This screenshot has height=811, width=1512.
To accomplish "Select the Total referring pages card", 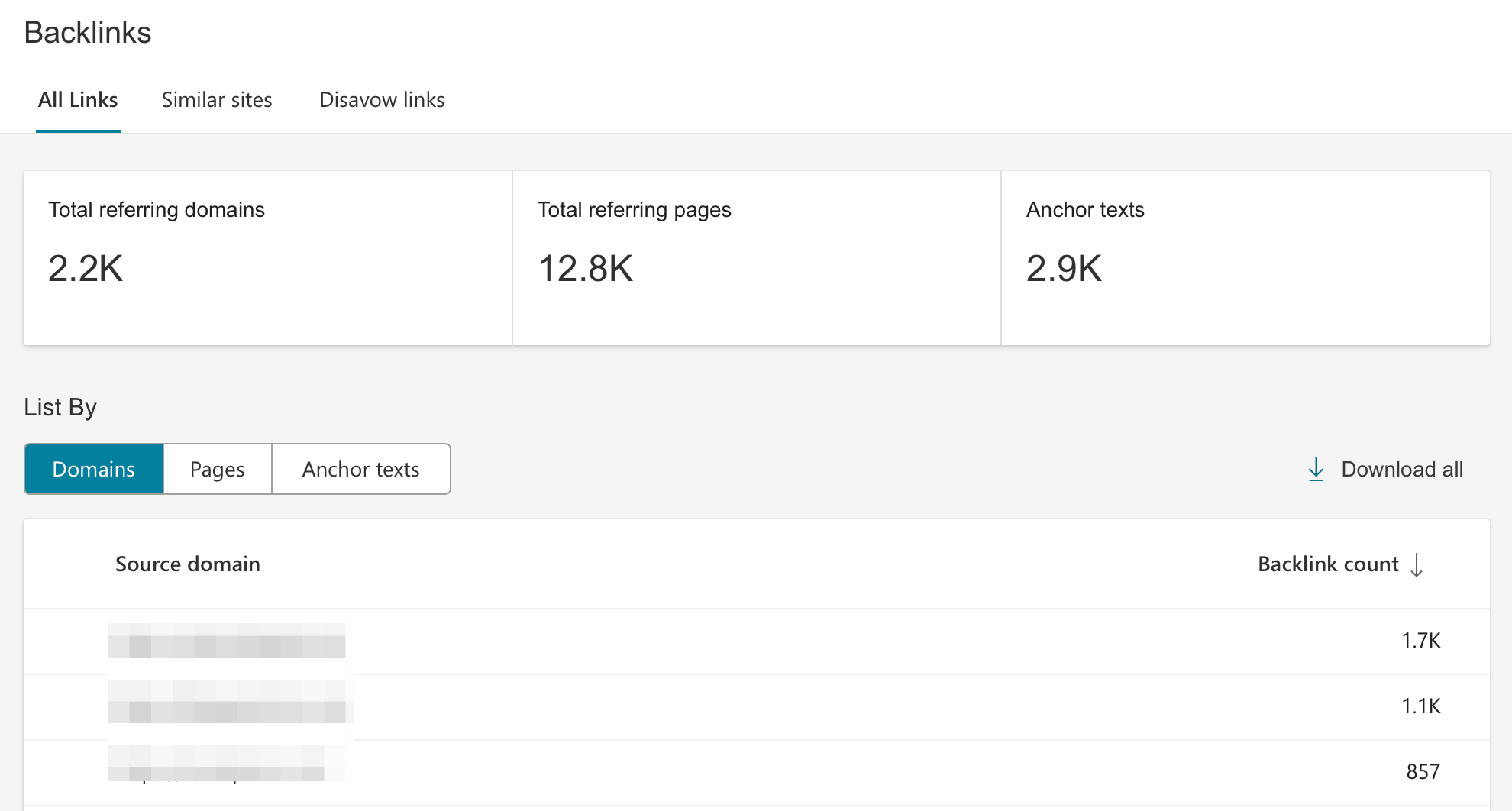I will tap(756, 257).
